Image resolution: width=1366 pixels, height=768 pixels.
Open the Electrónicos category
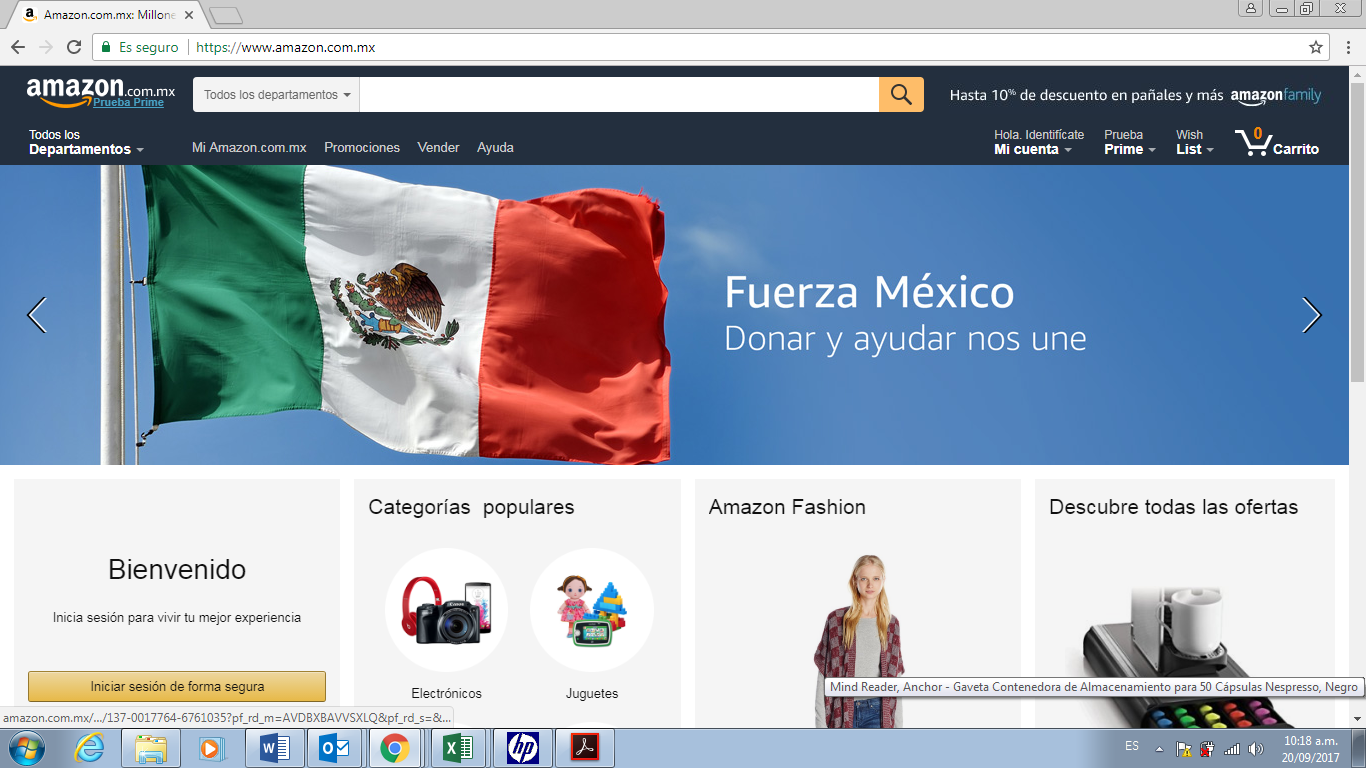[446, 693]
